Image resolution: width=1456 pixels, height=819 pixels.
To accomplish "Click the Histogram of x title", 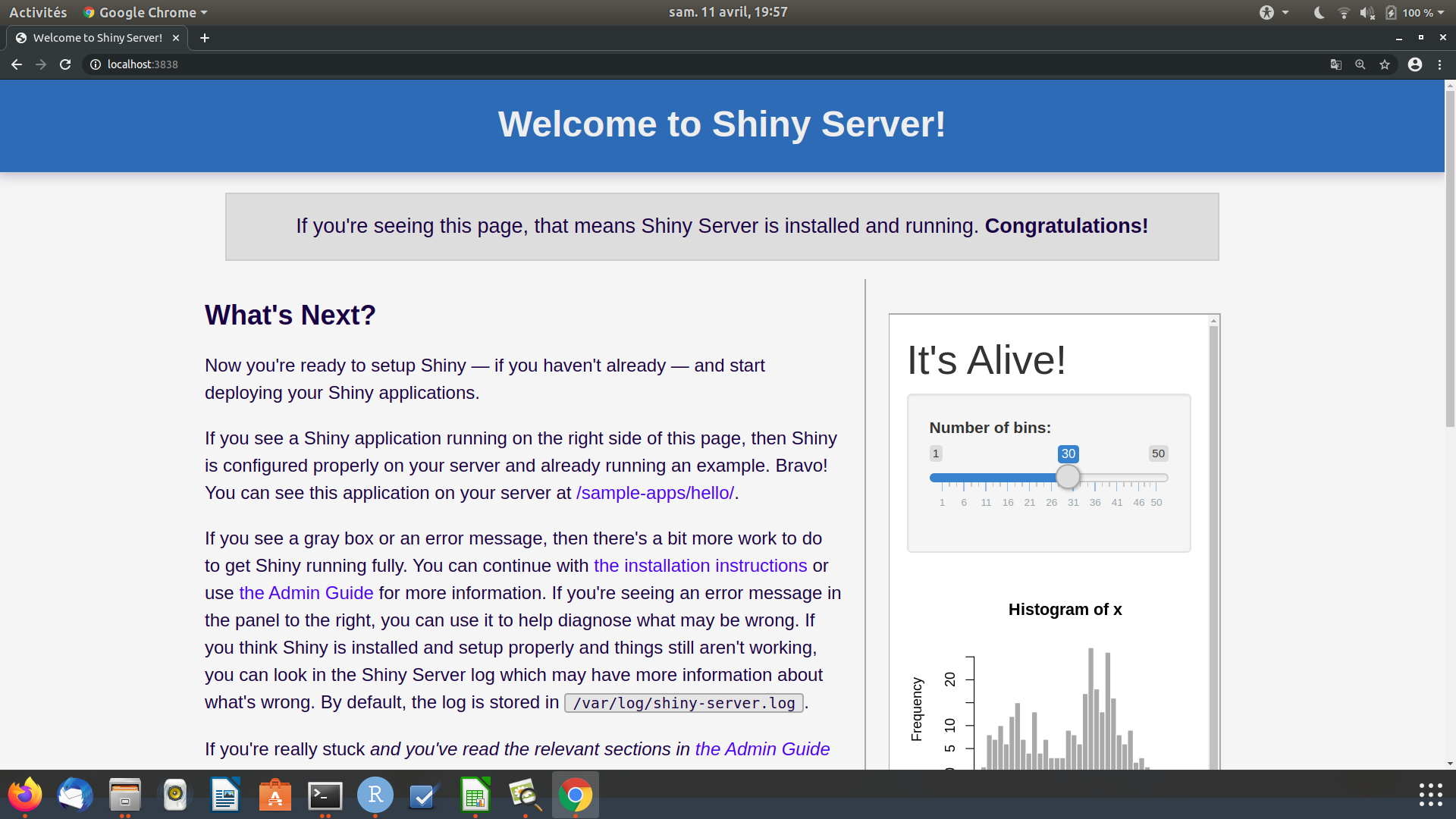I will (1065, 610).
